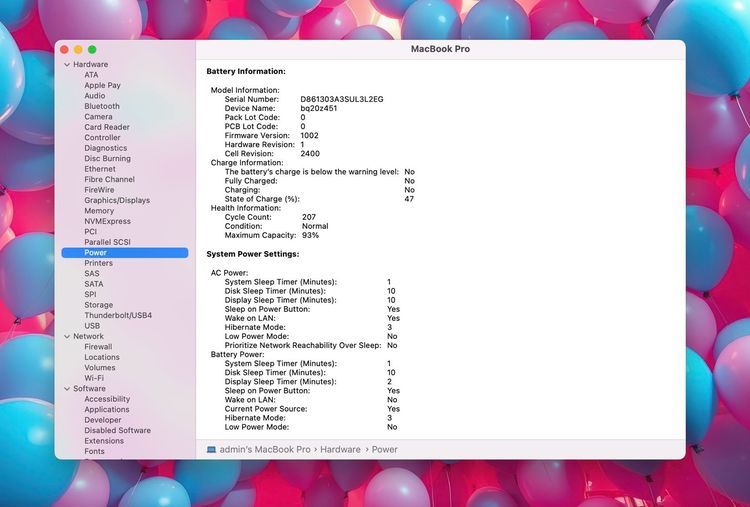Open the Parallel SCSI entry

point(108,242)
